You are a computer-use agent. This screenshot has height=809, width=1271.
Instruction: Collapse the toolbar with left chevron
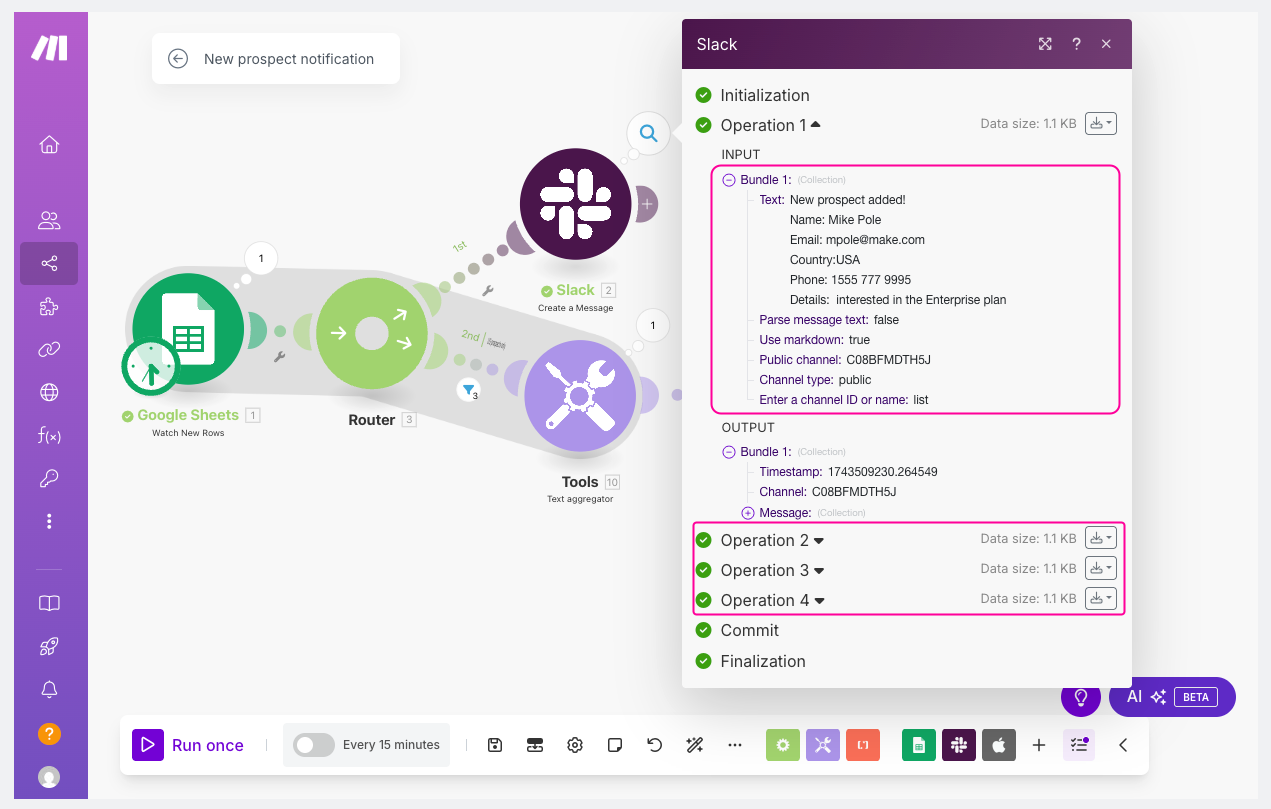pos(1123,745)
